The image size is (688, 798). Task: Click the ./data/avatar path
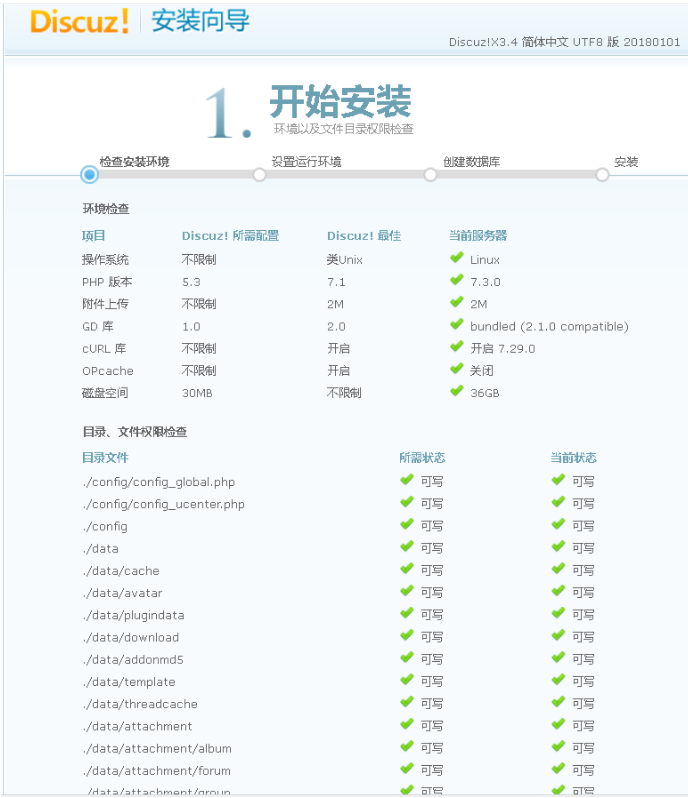tap(123, 593)
